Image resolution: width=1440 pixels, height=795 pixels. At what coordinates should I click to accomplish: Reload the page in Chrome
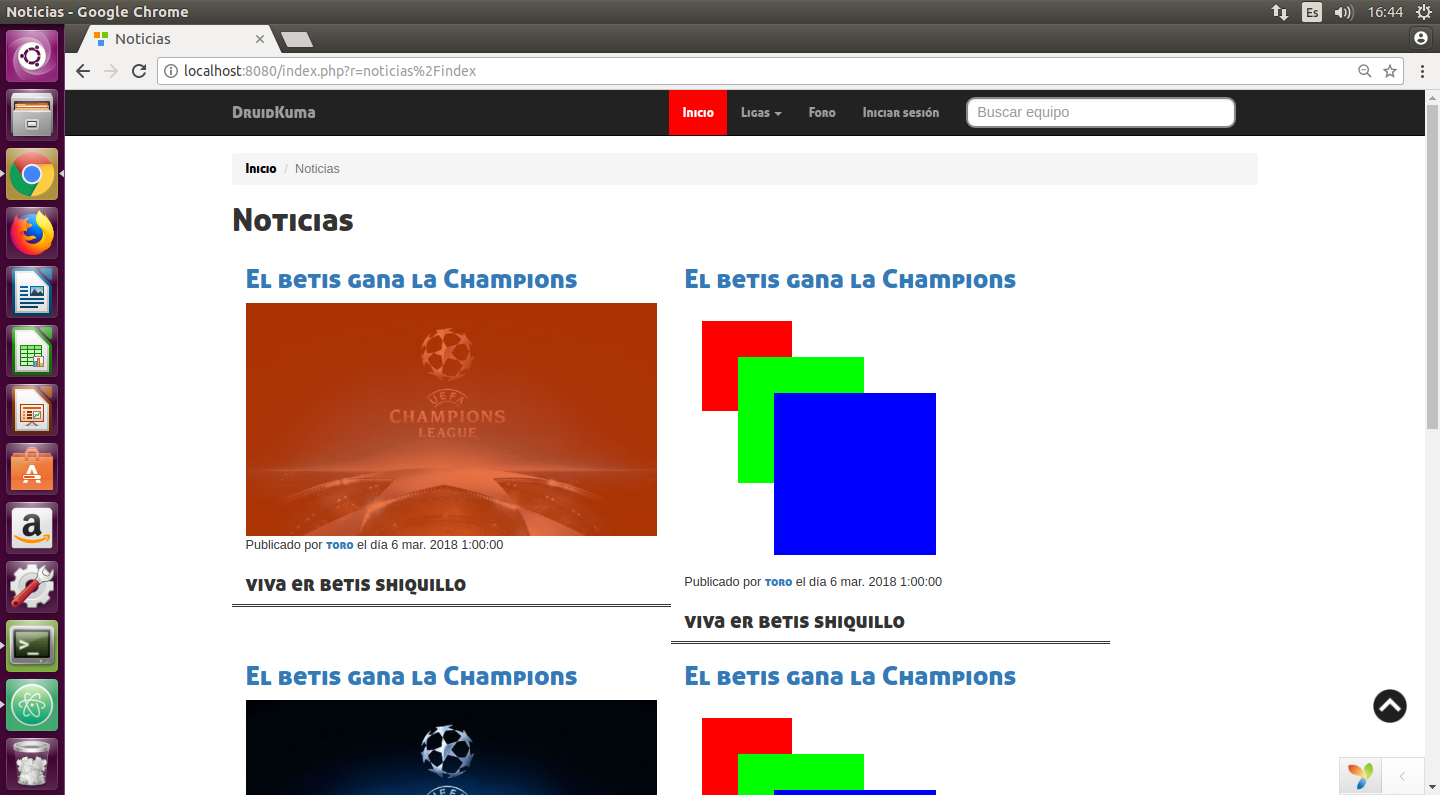139,71
